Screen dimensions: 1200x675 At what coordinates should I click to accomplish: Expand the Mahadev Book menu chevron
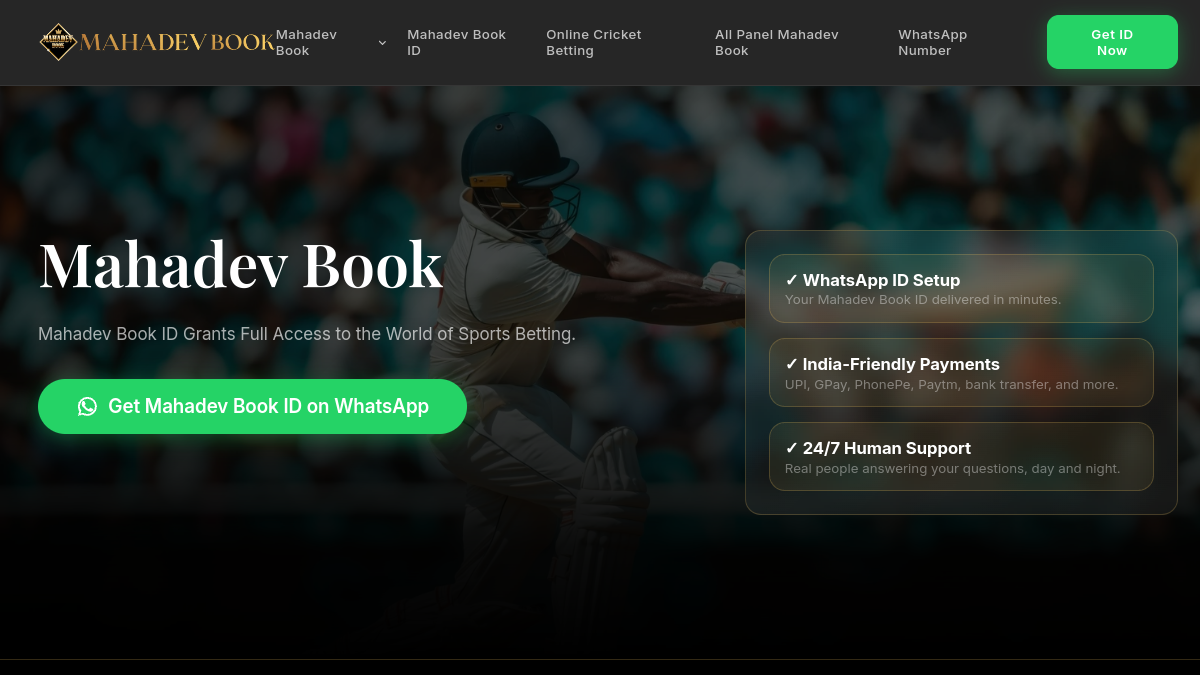[382, 43]
